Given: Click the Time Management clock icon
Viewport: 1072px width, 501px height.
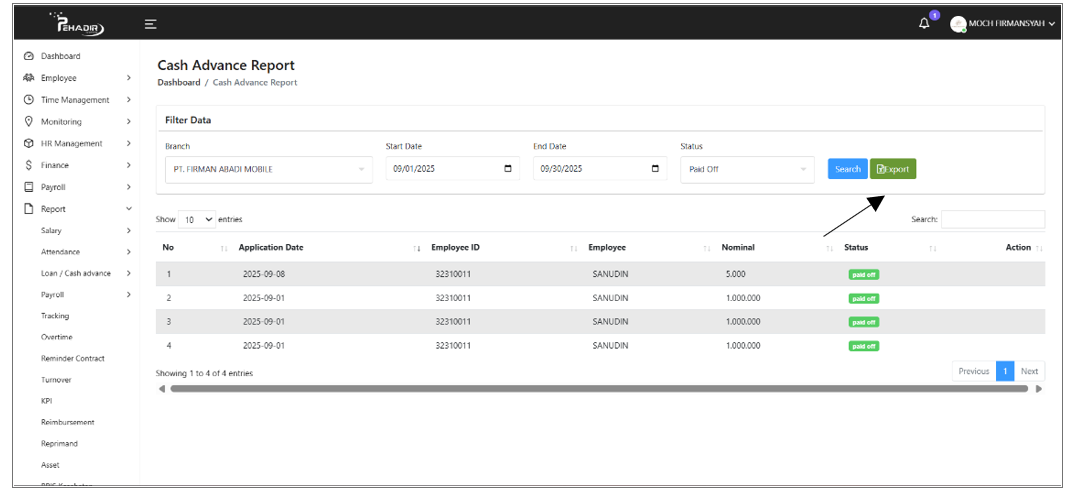Looking at the screenshot, I should (x=29, y=100).
